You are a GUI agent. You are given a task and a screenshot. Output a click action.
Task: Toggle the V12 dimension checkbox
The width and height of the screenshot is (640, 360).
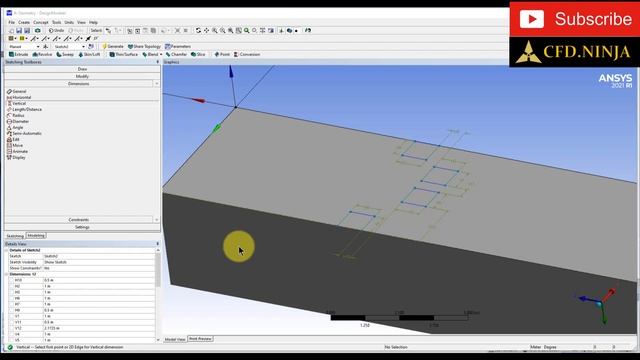(12, 328)
